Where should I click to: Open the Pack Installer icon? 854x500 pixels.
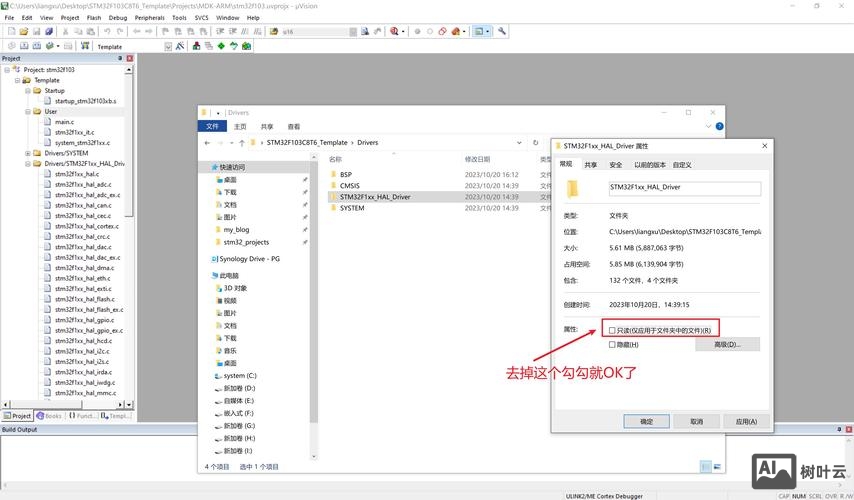tap(246, 46)
